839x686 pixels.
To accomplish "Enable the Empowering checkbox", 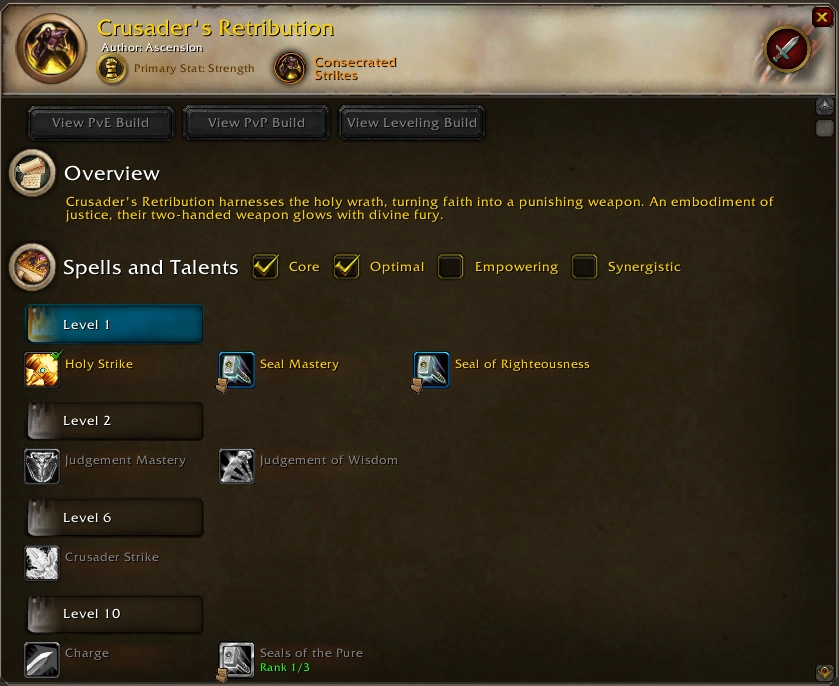I will pos(451,266).
